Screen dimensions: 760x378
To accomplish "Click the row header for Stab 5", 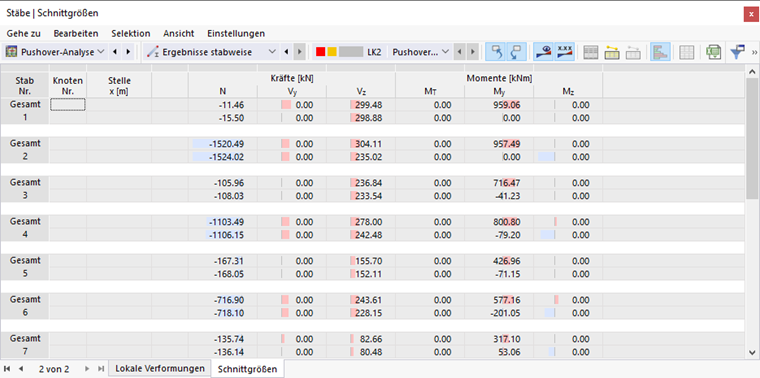I will 24,274.
